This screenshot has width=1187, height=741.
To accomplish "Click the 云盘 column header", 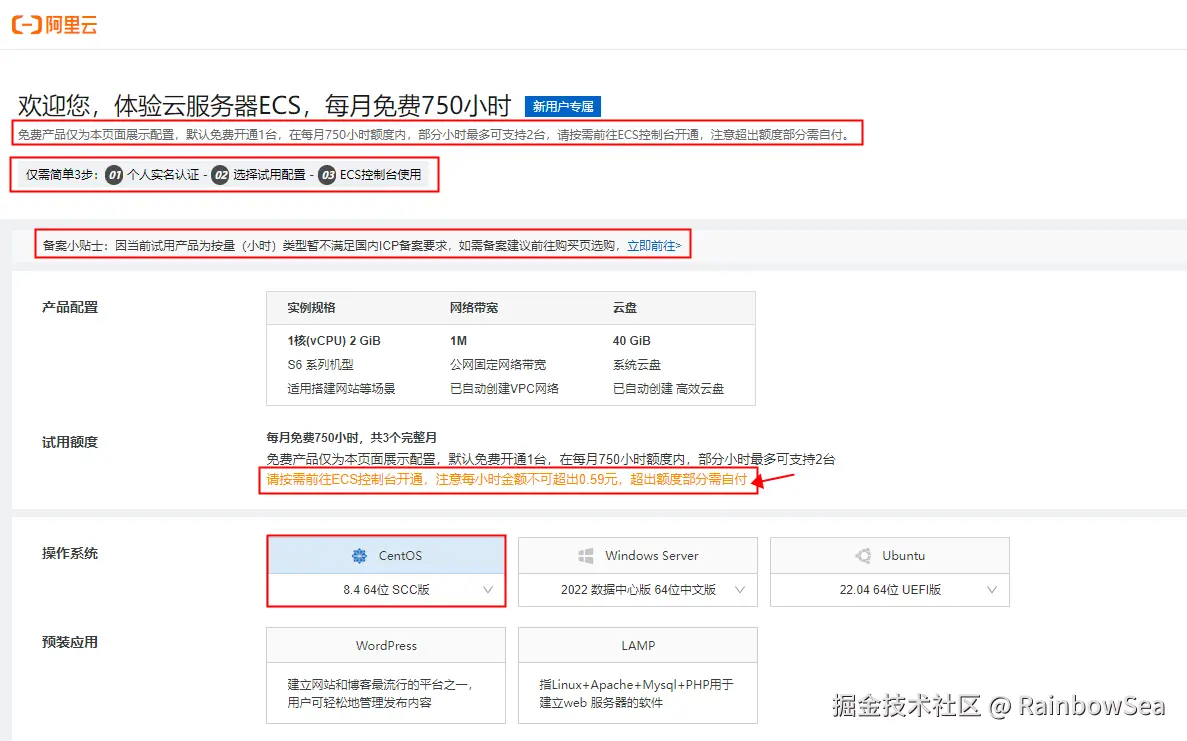I will [x=625, y=308].
